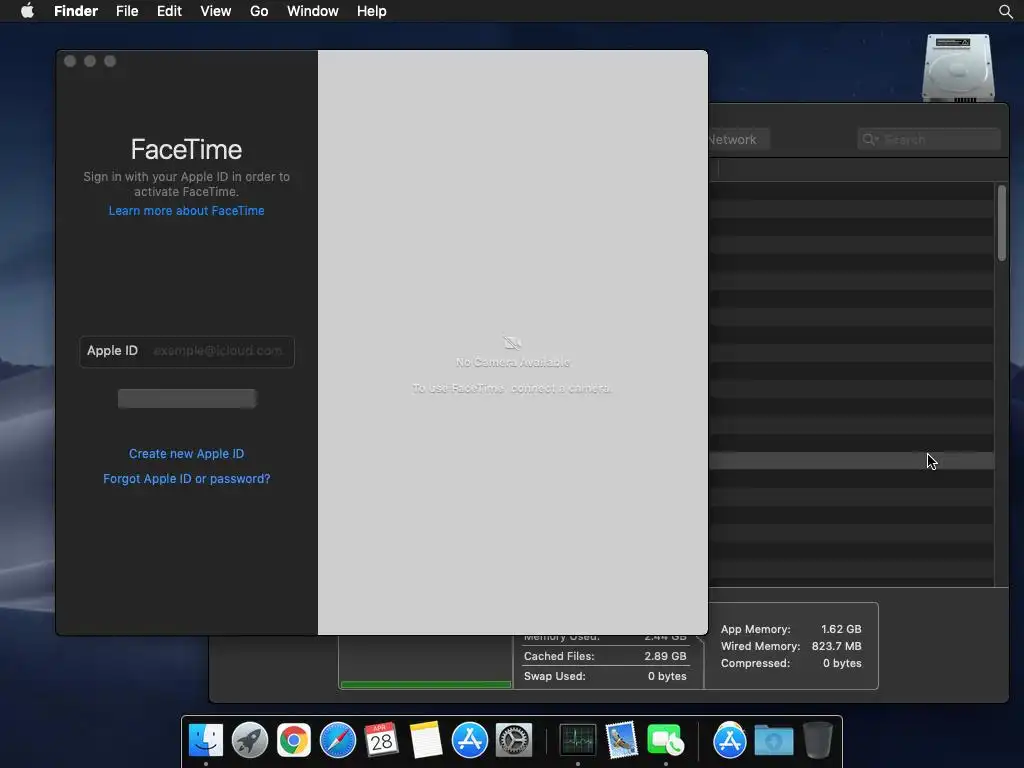Click Activity Monitor search field

[x=929, y=140]
